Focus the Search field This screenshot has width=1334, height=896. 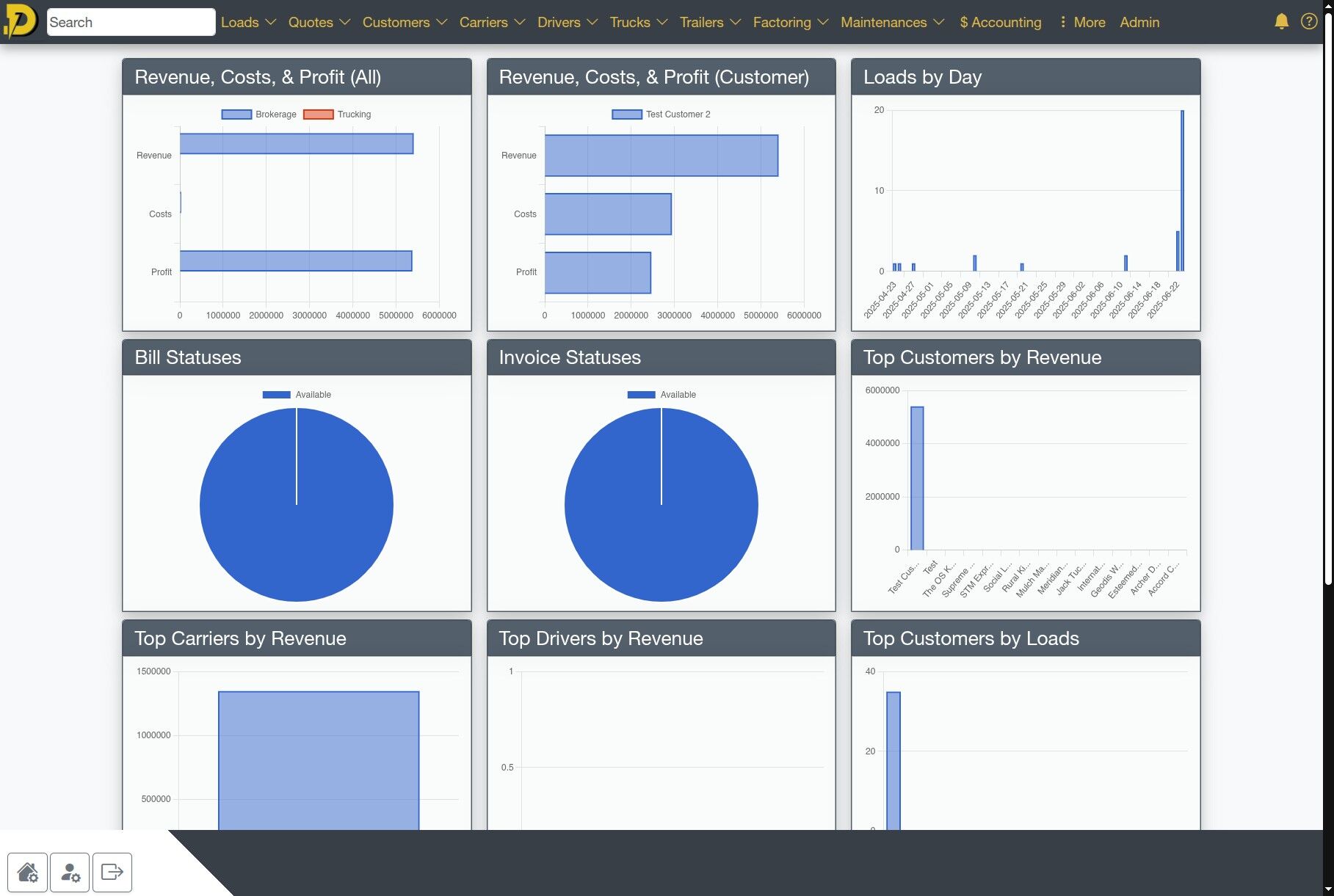click(131, 22)
